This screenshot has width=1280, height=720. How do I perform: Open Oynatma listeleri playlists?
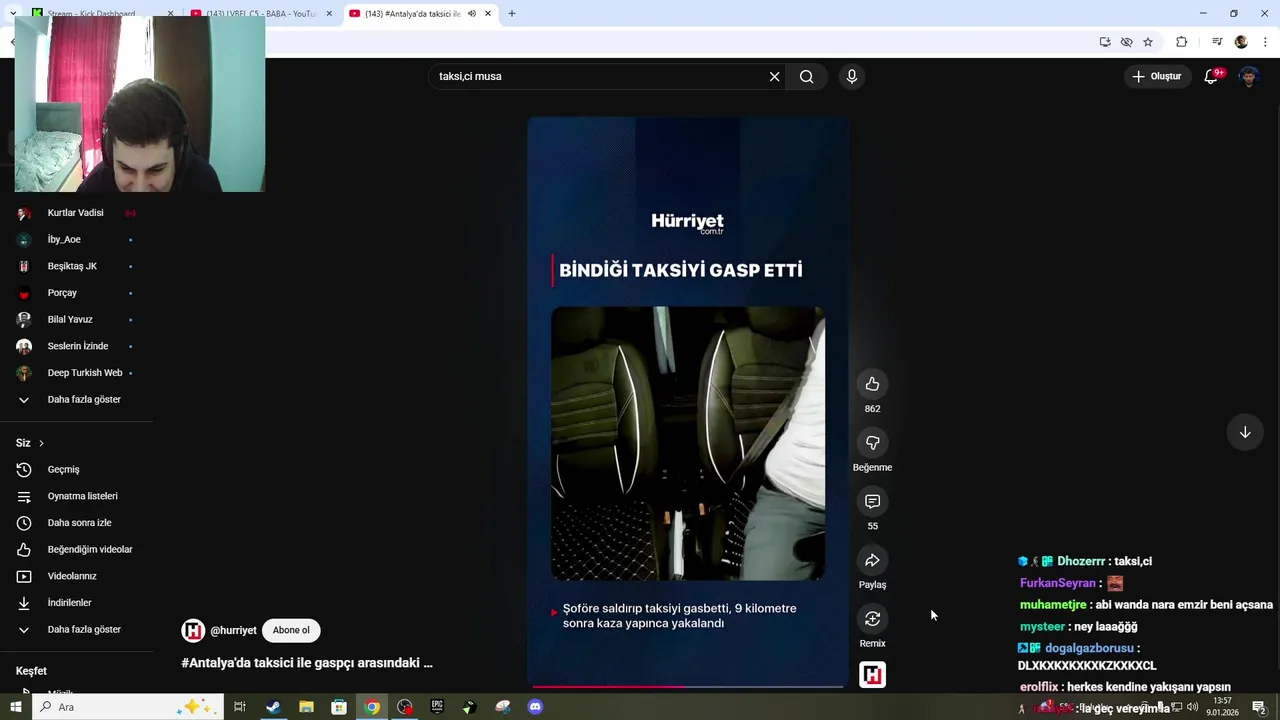(x=77, y=496)
